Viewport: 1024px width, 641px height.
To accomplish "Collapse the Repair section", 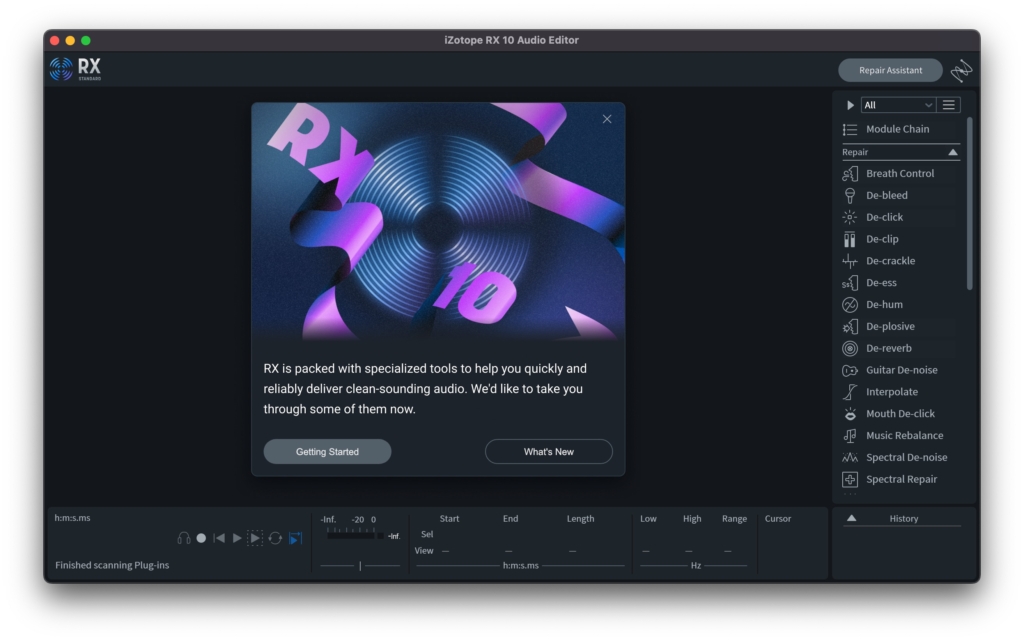I will [952, 152].
